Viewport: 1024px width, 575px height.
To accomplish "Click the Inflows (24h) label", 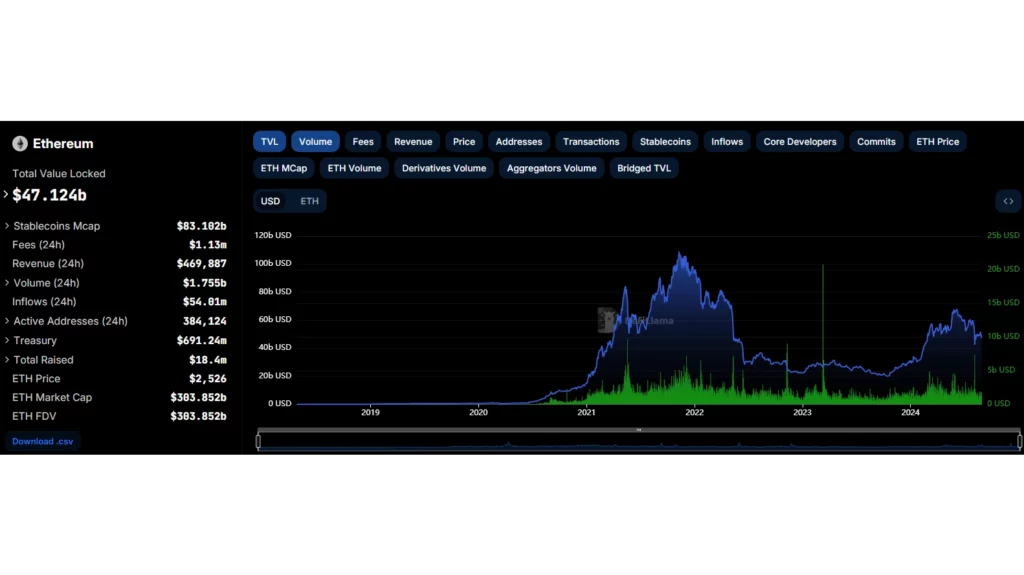I will 44,302.
